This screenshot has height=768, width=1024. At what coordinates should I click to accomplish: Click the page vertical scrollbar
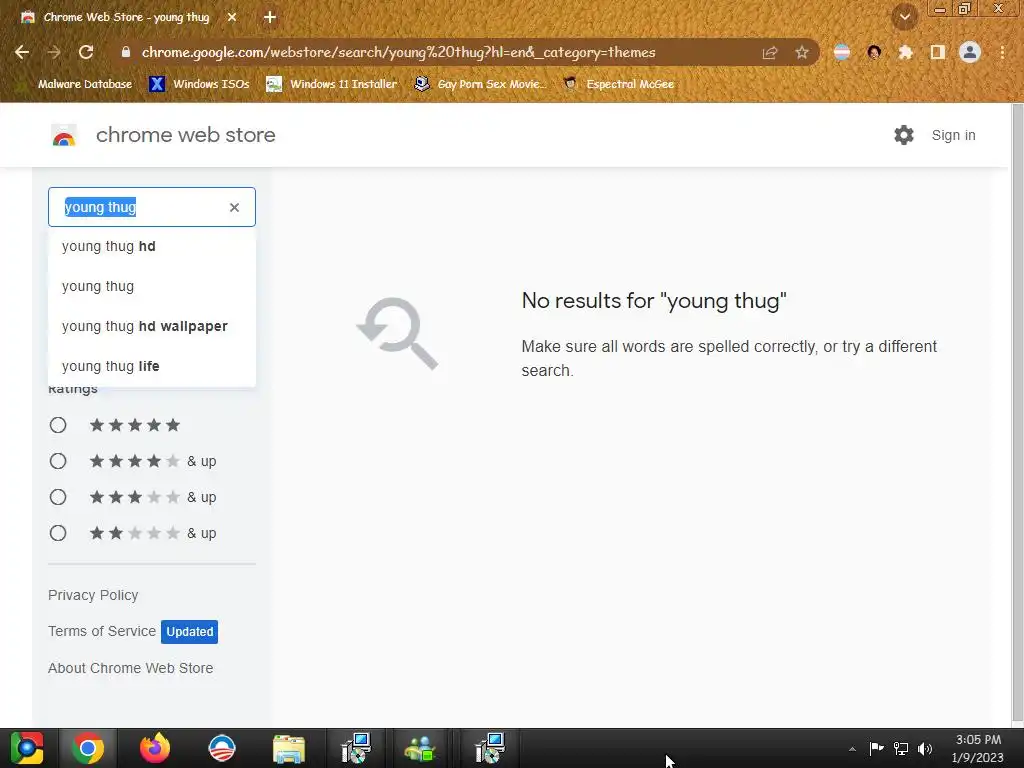click(x=1017, y=411)
